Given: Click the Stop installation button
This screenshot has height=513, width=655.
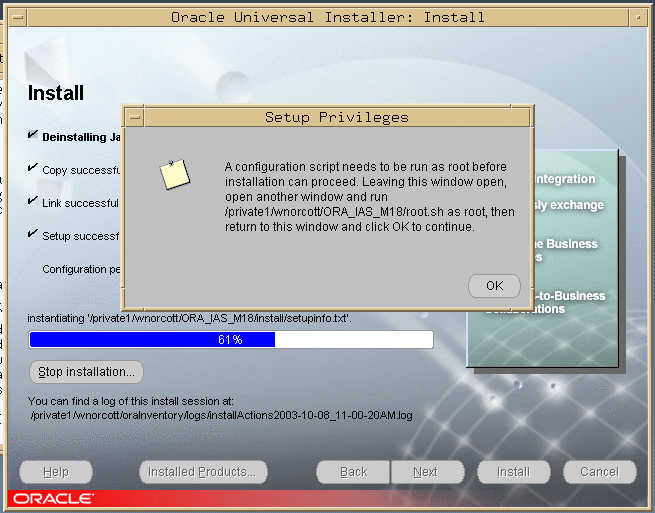Looking at the screenshot, I should [86, 372].
